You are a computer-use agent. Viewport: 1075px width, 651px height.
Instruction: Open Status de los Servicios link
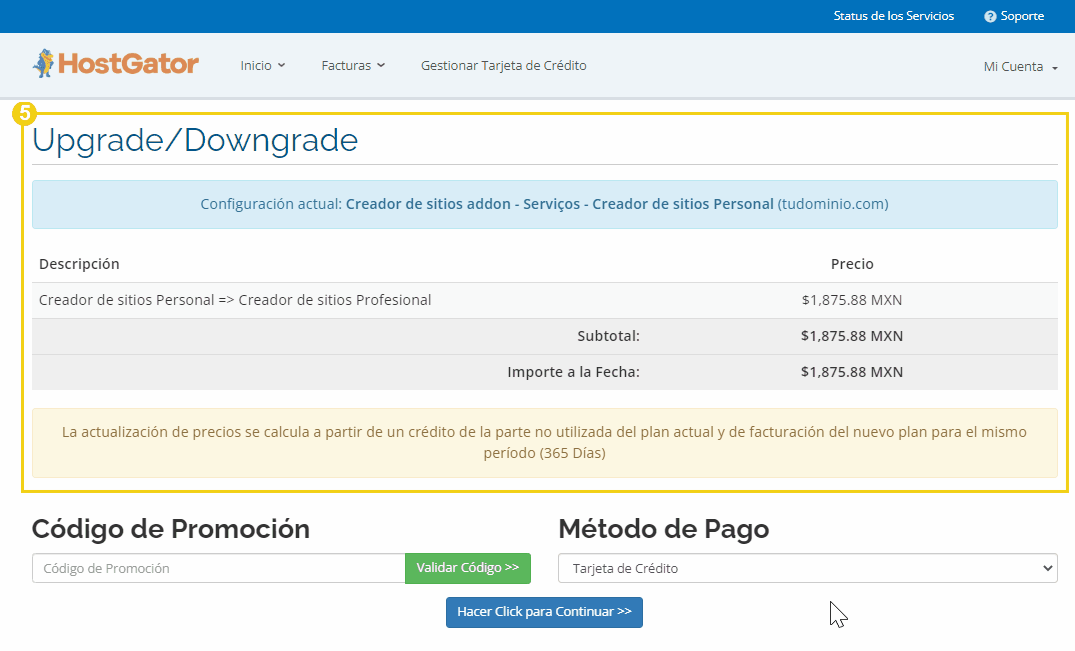(x=893, y=16)
